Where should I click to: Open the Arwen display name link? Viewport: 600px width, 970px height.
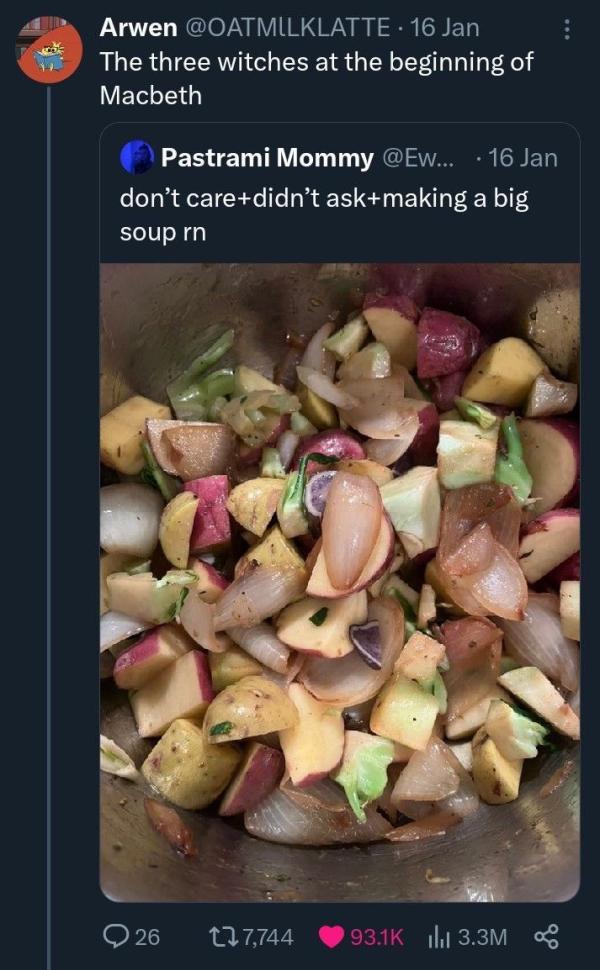click(138, 28)
